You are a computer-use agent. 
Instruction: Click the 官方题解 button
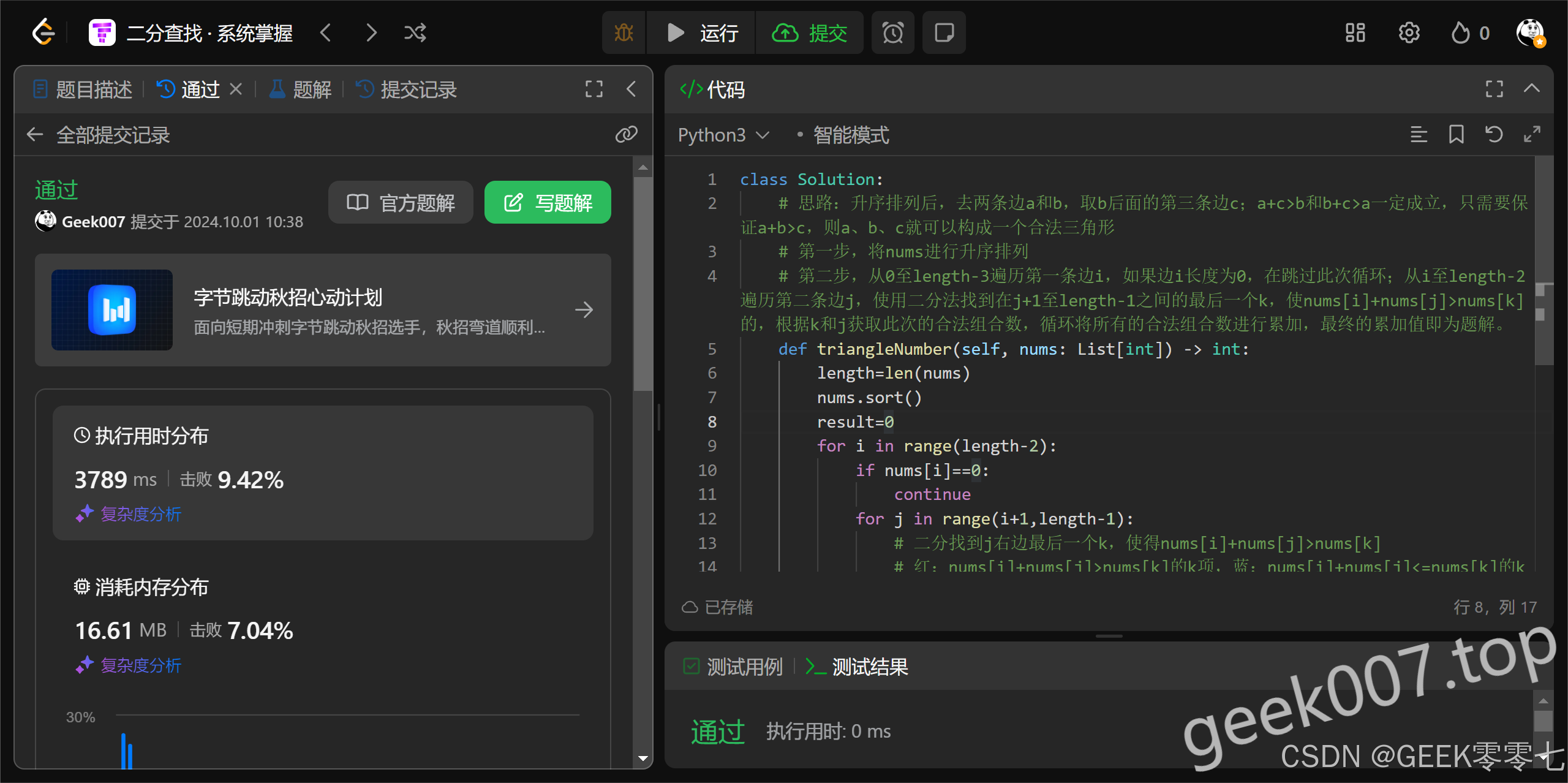[401, 202]
